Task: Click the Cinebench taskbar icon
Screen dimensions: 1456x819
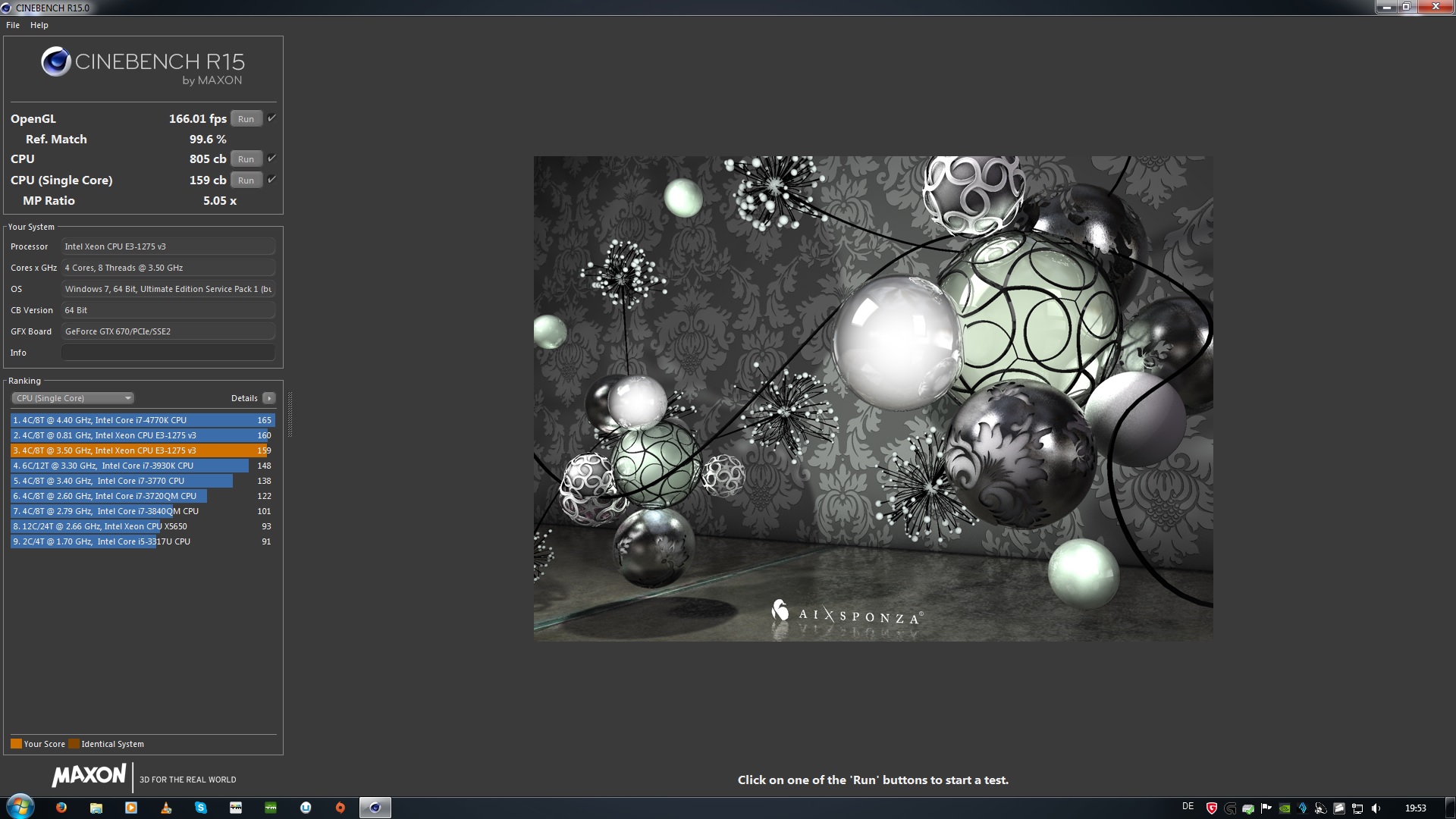Action: pos(375,808)
